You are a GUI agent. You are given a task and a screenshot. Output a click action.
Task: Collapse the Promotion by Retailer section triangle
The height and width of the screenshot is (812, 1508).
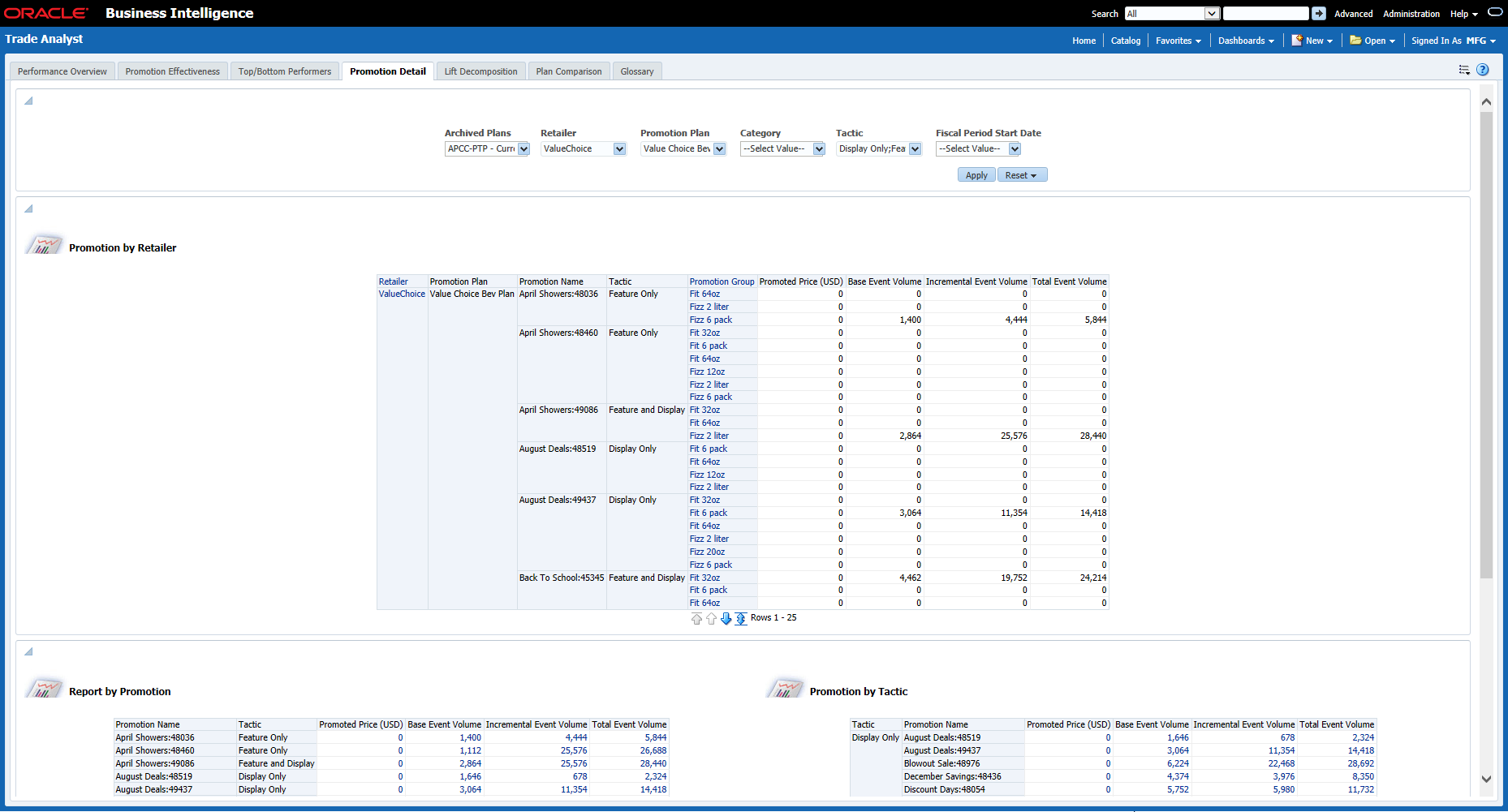27,208
